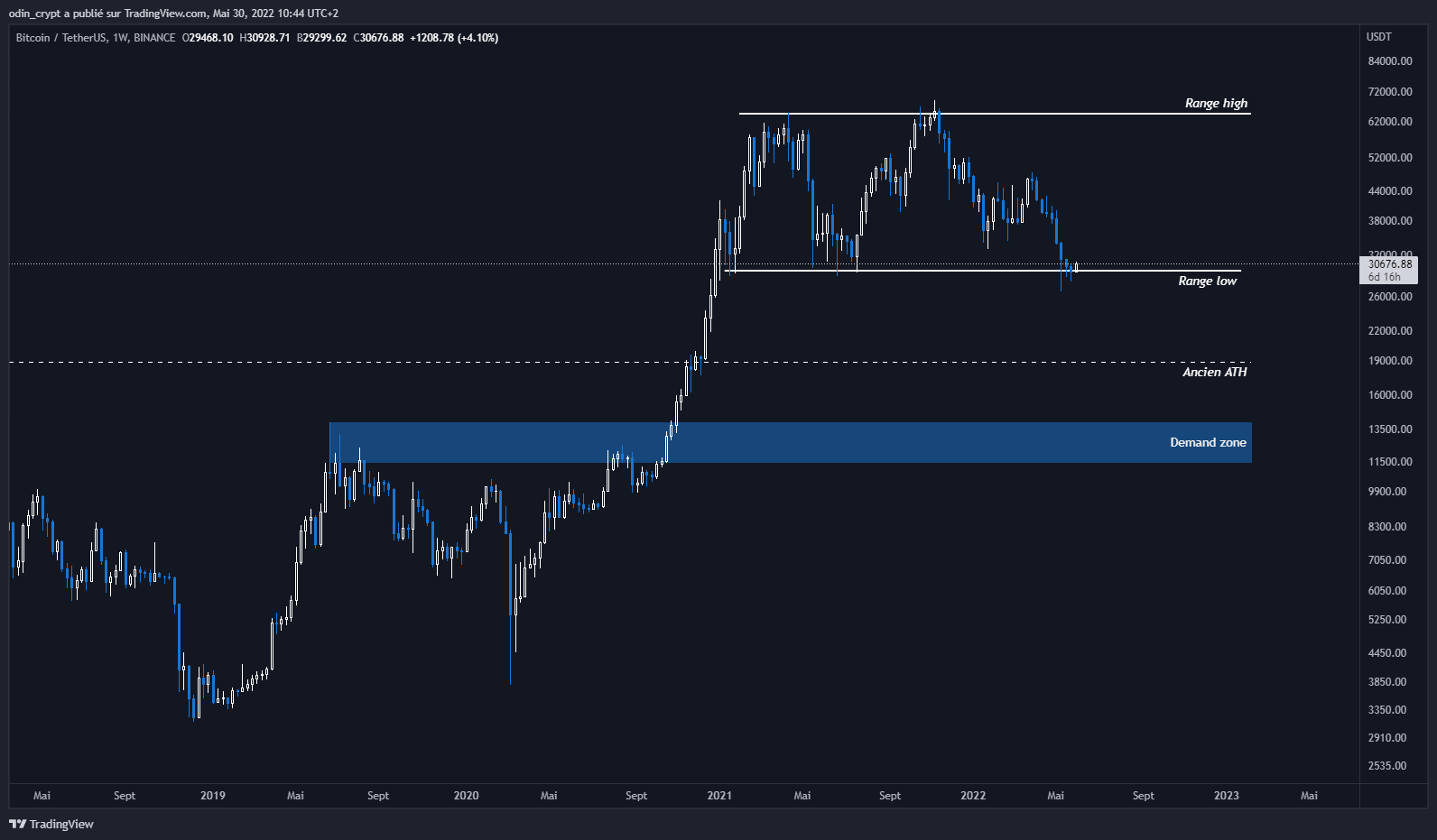Click the USDT currency label on price axis
1437x840 pixels.
click(1378, 37)
